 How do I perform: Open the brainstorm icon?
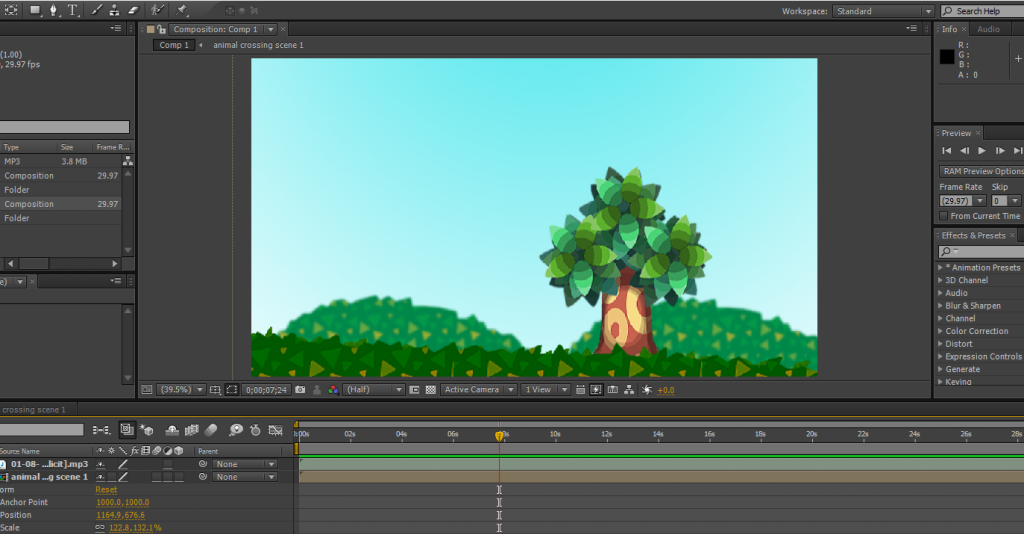coord(236,430)
